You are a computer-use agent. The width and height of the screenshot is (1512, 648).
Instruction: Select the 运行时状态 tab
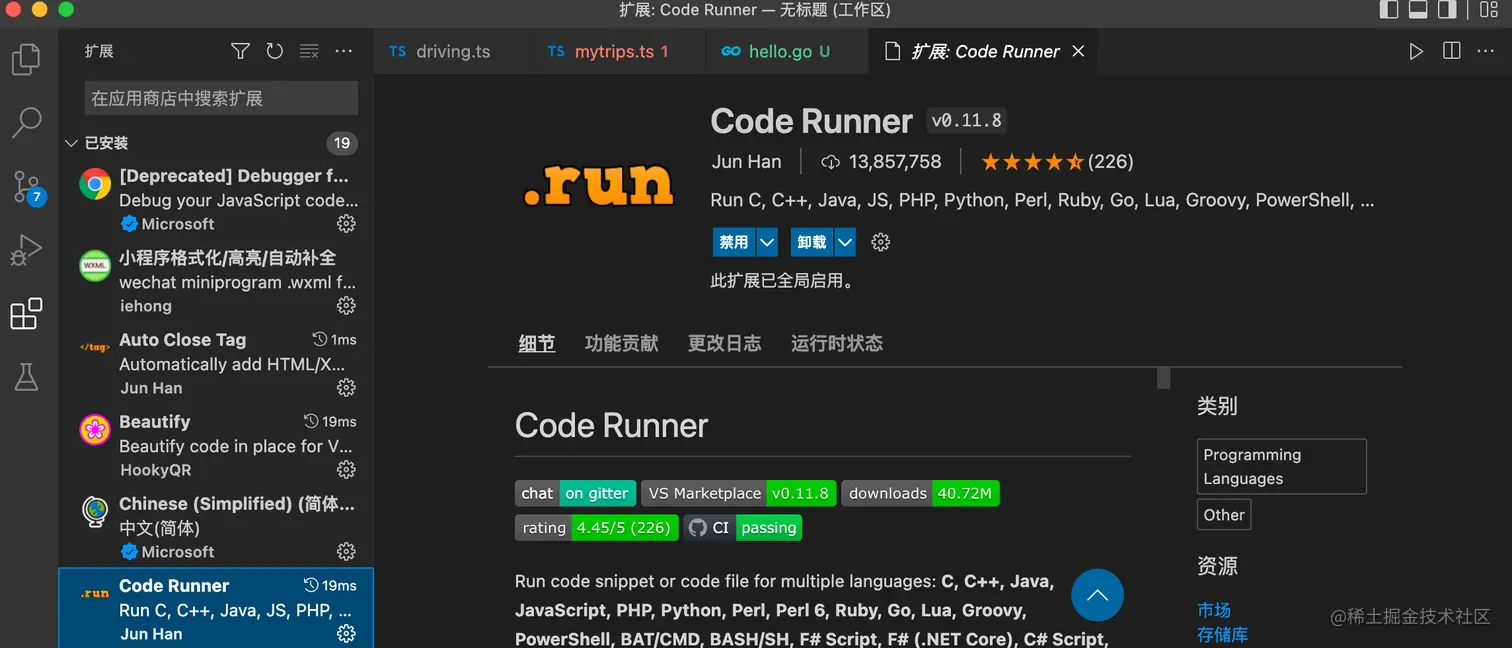click(x=837, y=343)
